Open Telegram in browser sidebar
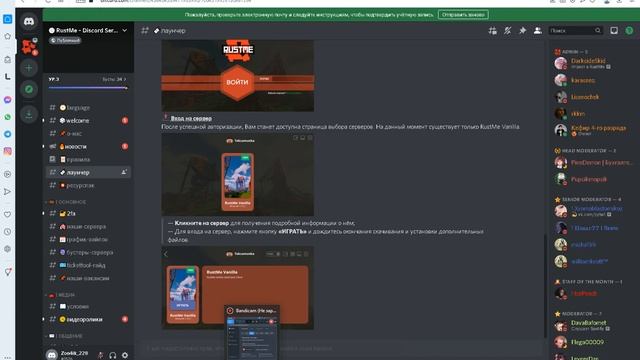 [8, 134]
